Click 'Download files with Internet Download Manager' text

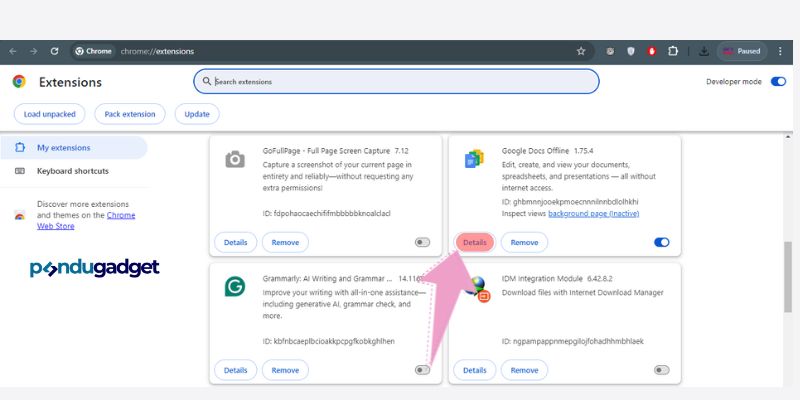tap(583, 292)
